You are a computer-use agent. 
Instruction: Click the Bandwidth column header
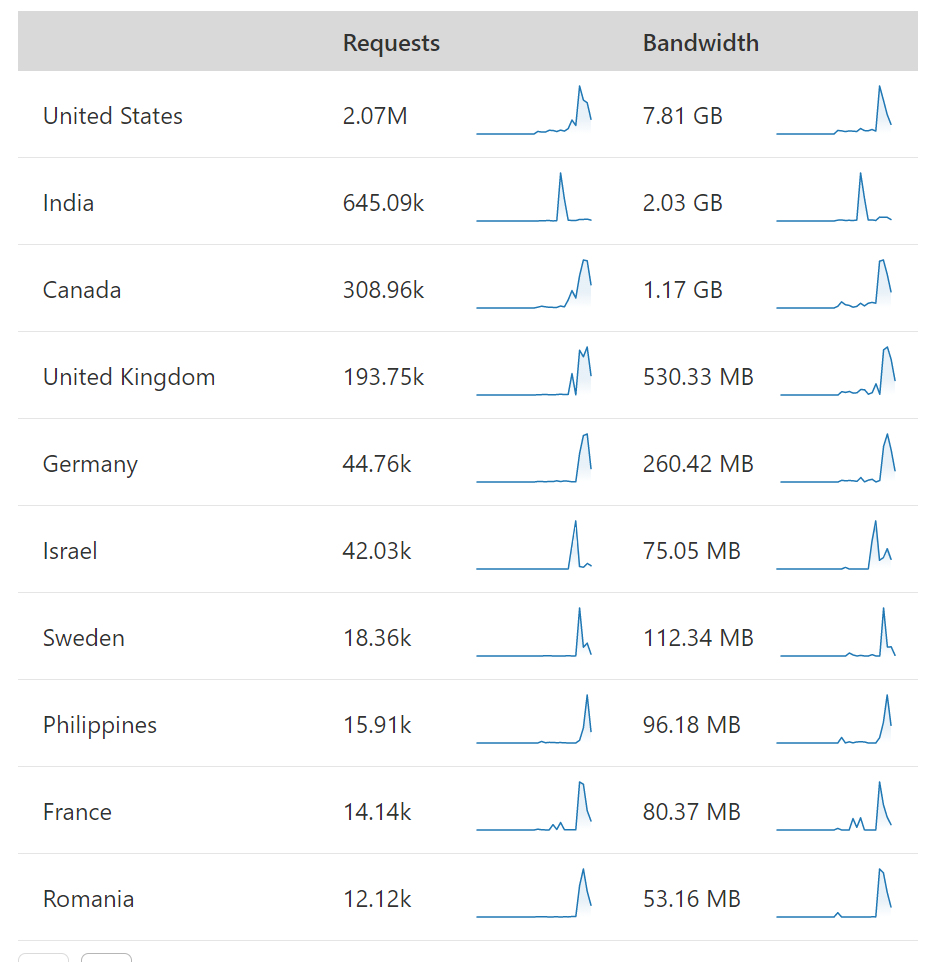(x=701, y=43)
